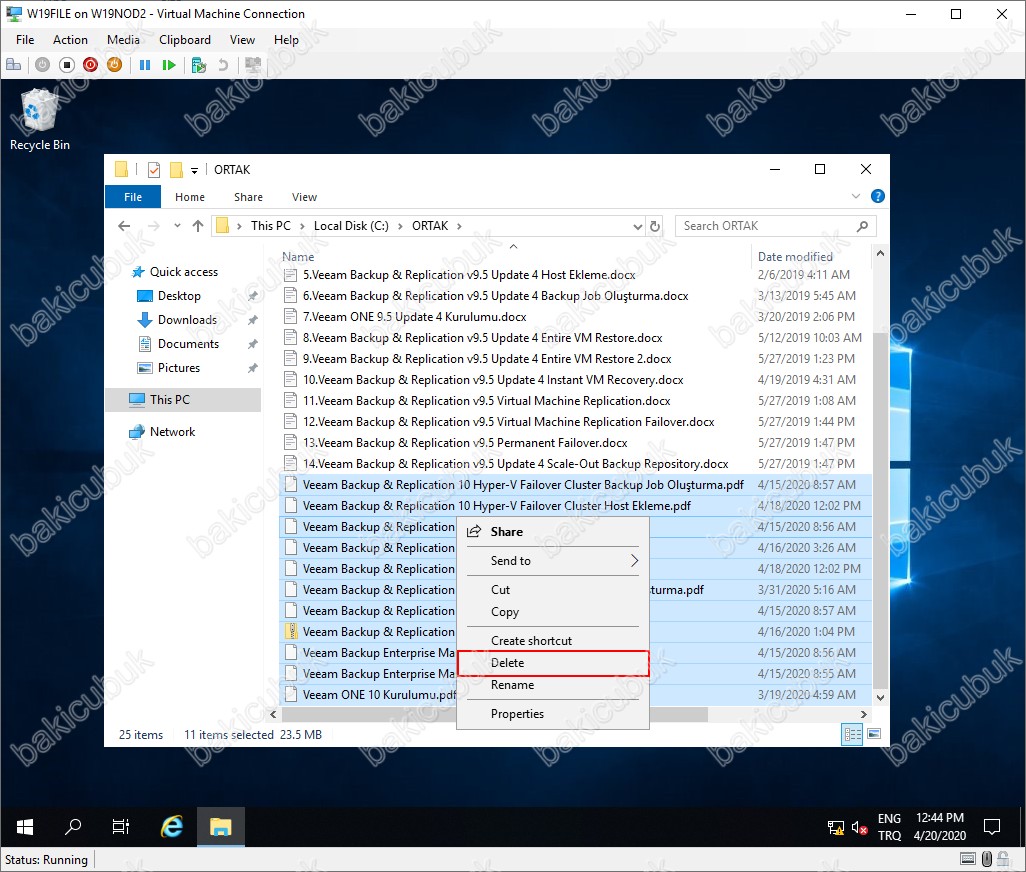1026x872 pixels.
Task: Click the orange Save VM state icon
Action: point(114,65)
